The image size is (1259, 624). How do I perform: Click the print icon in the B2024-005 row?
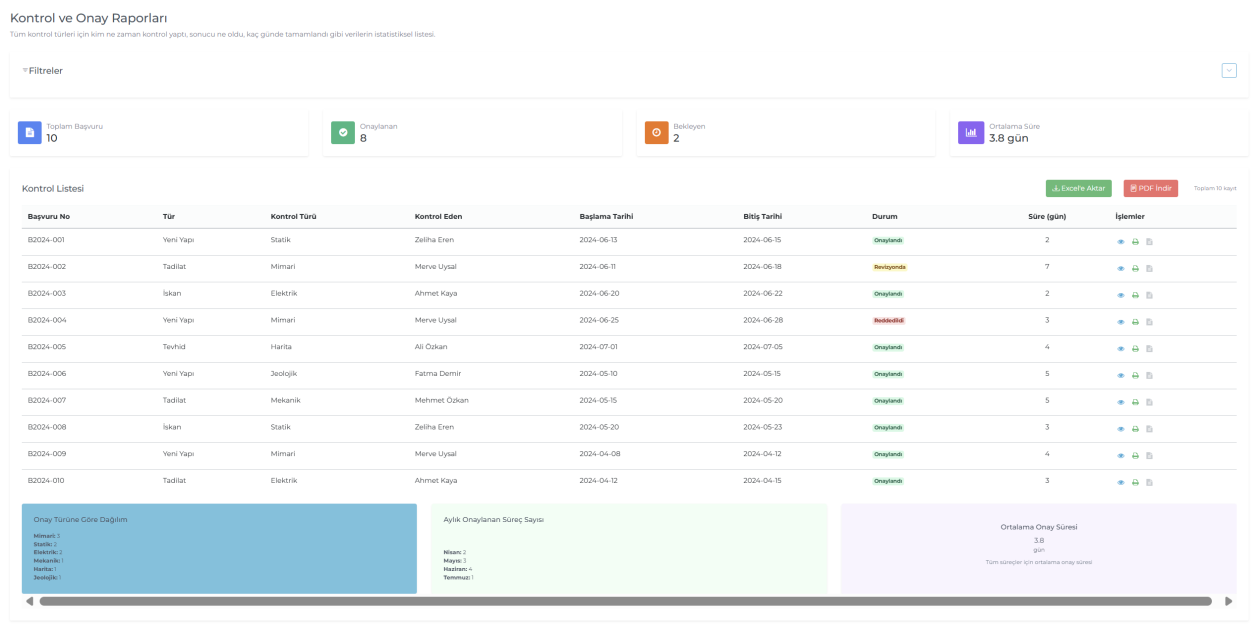[x=1135, y=349]
